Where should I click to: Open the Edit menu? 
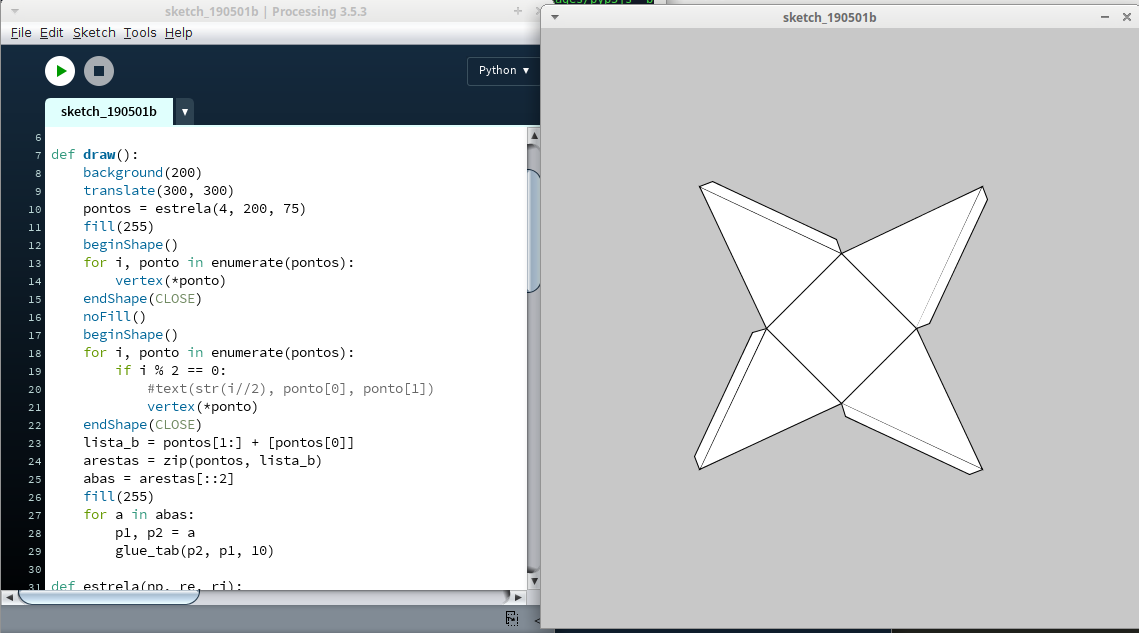point(51,33)
